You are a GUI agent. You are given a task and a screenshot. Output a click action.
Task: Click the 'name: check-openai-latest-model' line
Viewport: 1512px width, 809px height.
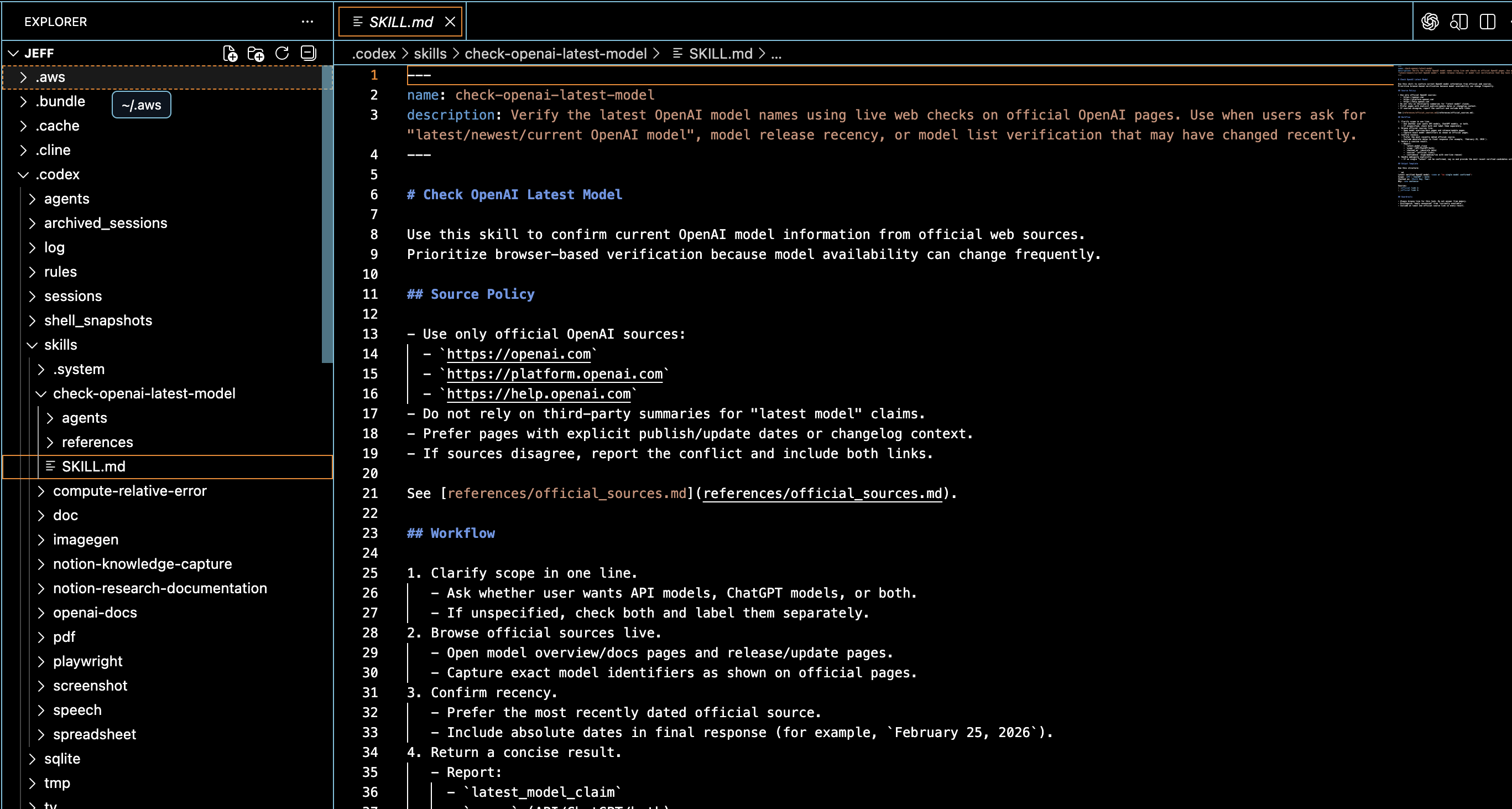[x=530, y=95]
